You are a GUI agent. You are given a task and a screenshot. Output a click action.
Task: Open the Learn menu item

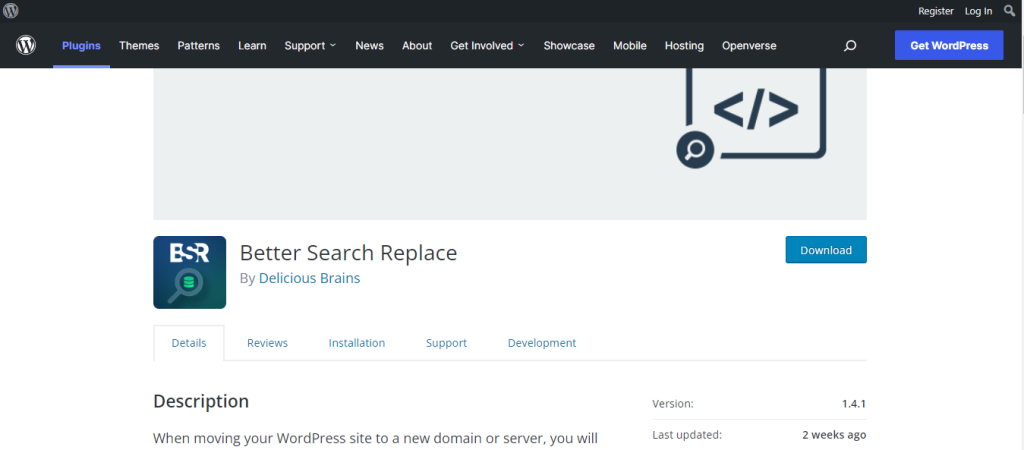(252, 46)
